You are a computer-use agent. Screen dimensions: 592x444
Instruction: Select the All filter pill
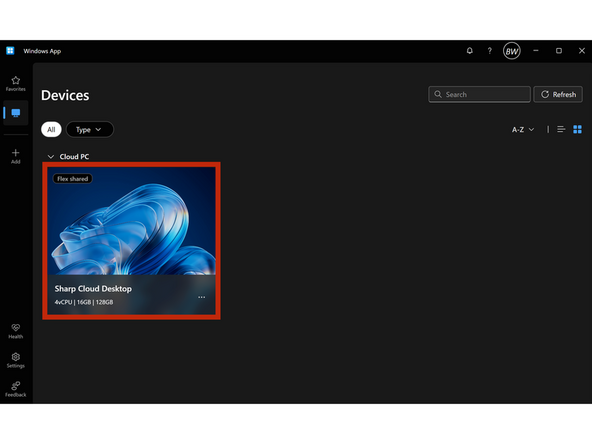tap(51, 130)
